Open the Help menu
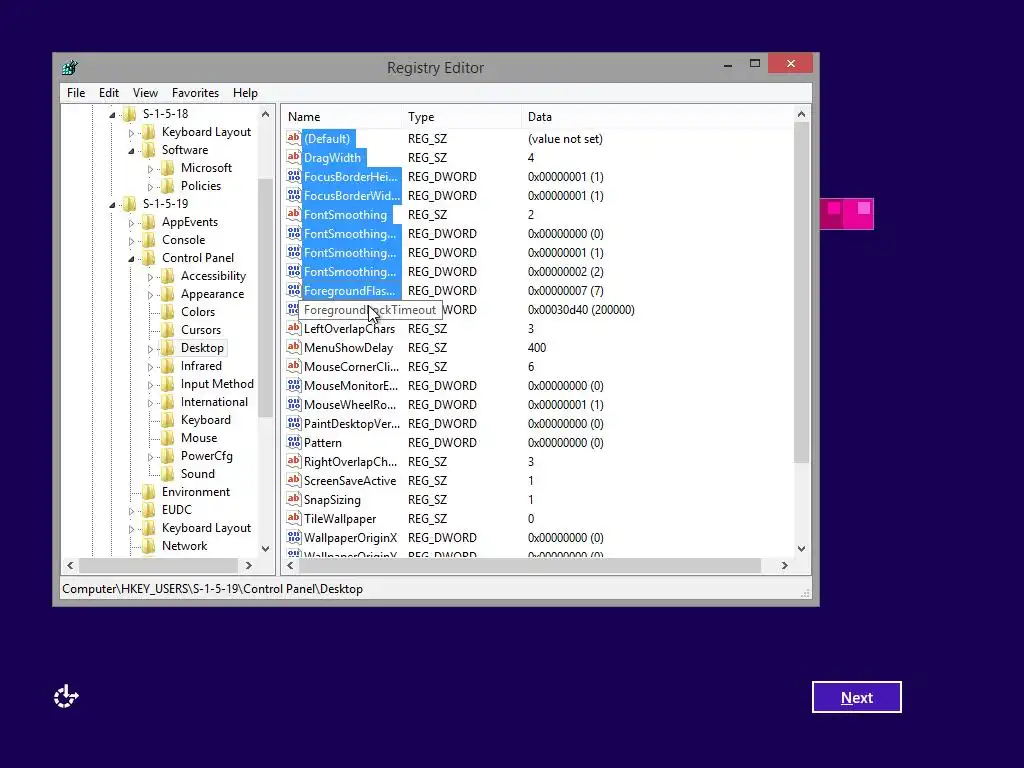1024x768 pixels. (x=245, y=93)
